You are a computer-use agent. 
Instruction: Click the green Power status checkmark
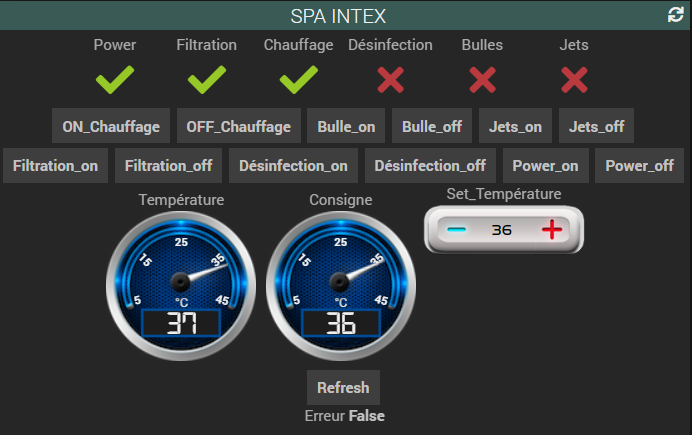tap(115, 79)
